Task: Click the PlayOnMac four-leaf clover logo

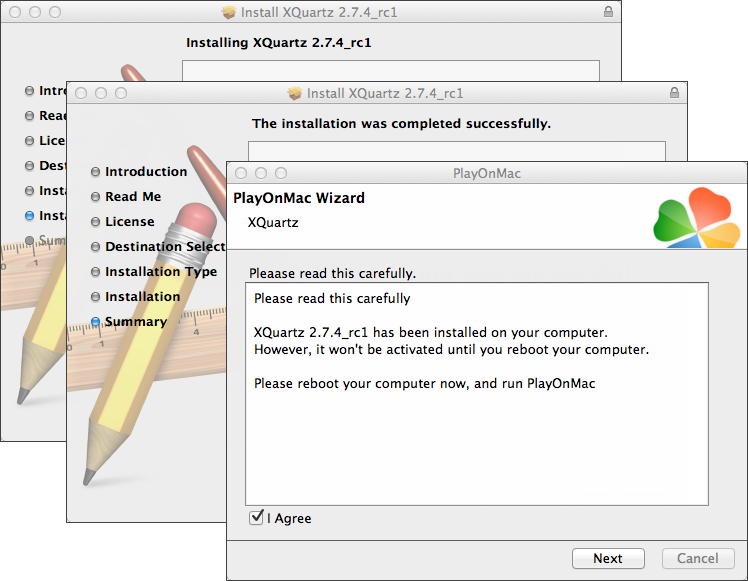Action: (x=697, y=217)
